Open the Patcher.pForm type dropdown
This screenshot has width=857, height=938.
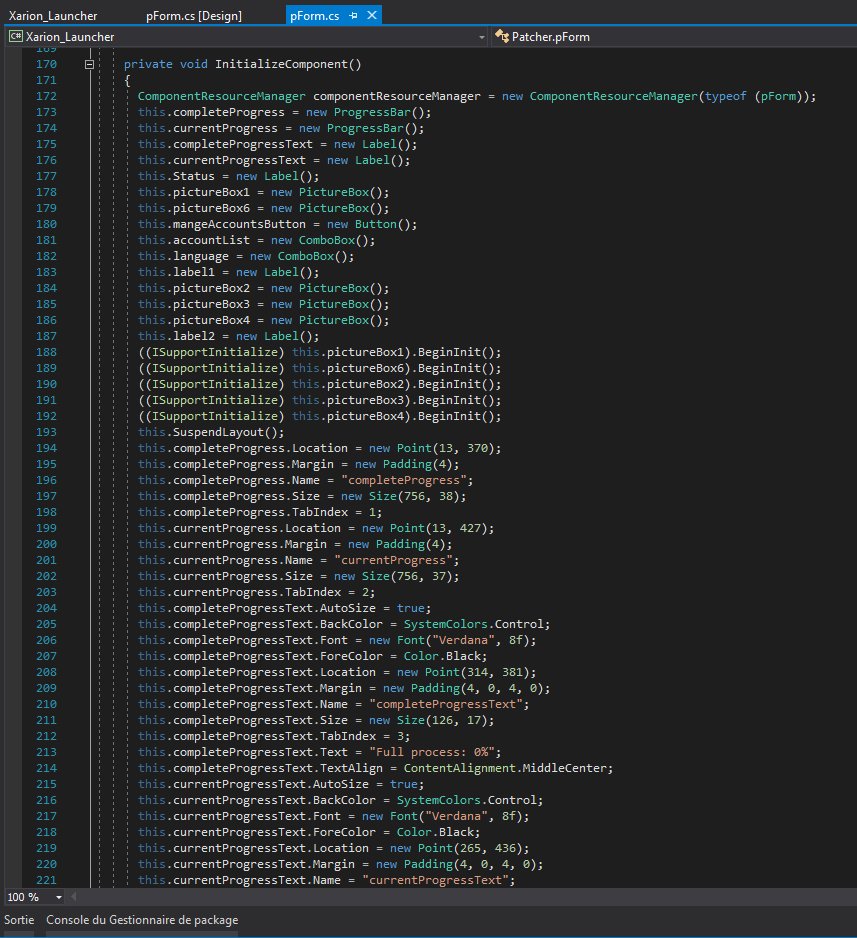[x=675, y=37]
